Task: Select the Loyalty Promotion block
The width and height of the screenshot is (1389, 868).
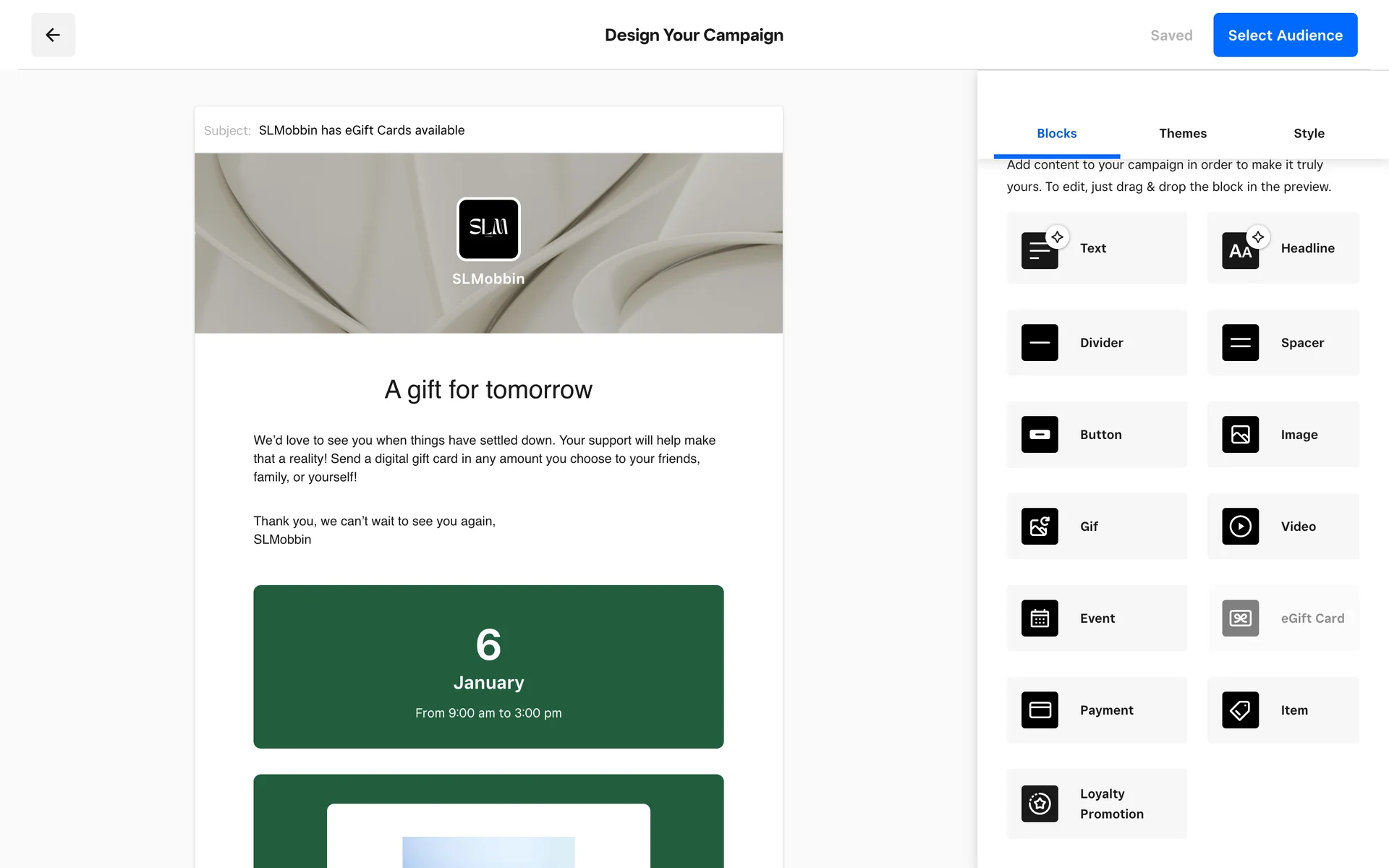Action: [1096, 804]
